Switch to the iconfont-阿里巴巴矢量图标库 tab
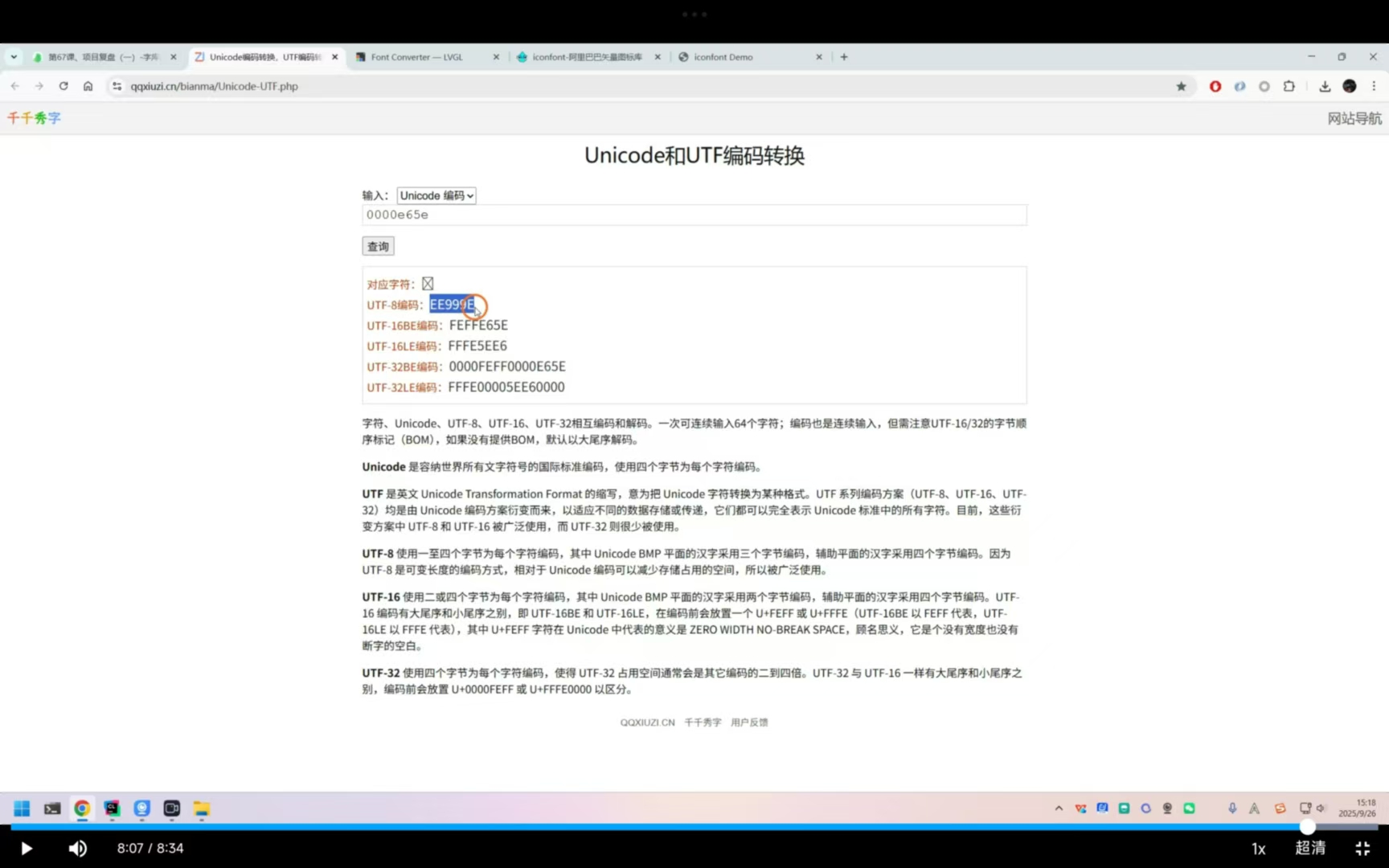 [x=588, y=57]
